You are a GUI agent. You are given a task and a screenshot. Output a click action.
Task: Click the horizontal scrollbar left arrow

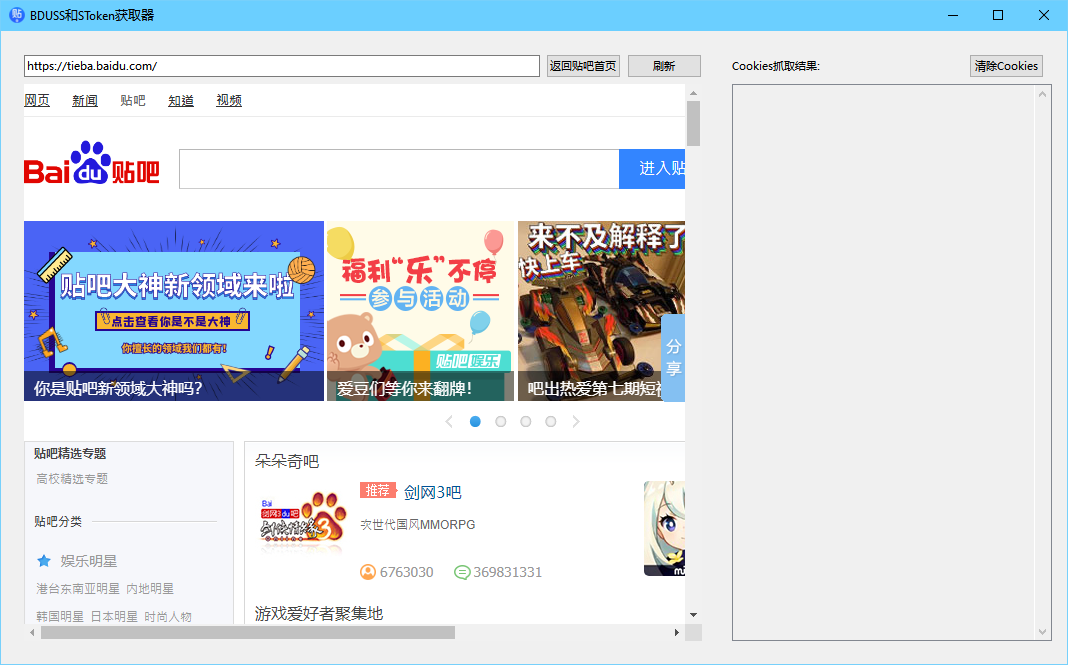pyautogui.click(x=32, y=632)
